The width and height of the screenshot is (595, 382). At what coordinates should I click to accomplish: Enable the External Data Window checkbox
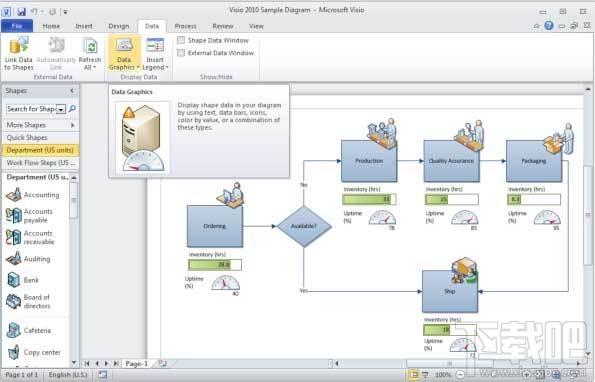pyautogui.click(x=181, y=53)
